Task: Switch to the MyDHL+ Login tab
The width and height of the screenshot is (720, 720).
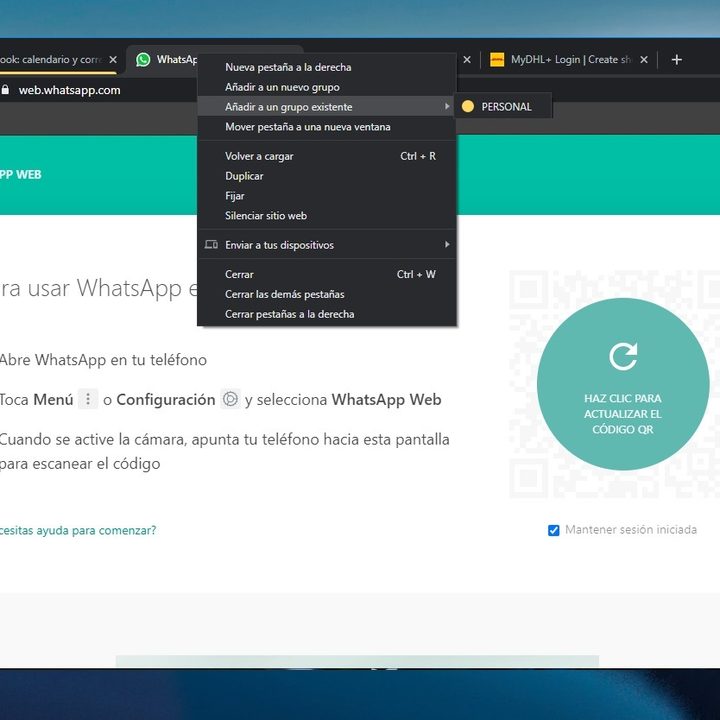Action: [569, 60]
